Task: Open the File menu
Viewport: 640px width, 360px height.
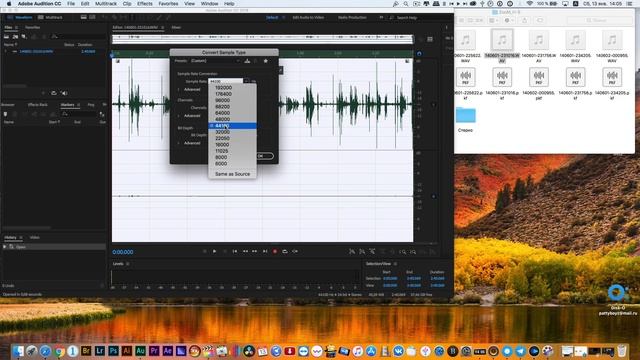Action: pos(71,4)
